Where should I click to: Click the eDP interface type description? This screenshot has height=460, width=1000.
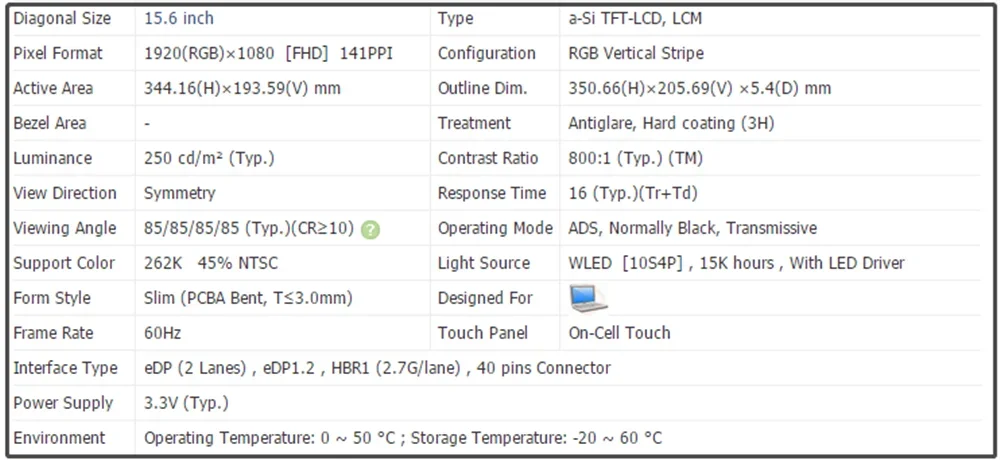pyautogui.click(x=377, y=368)
